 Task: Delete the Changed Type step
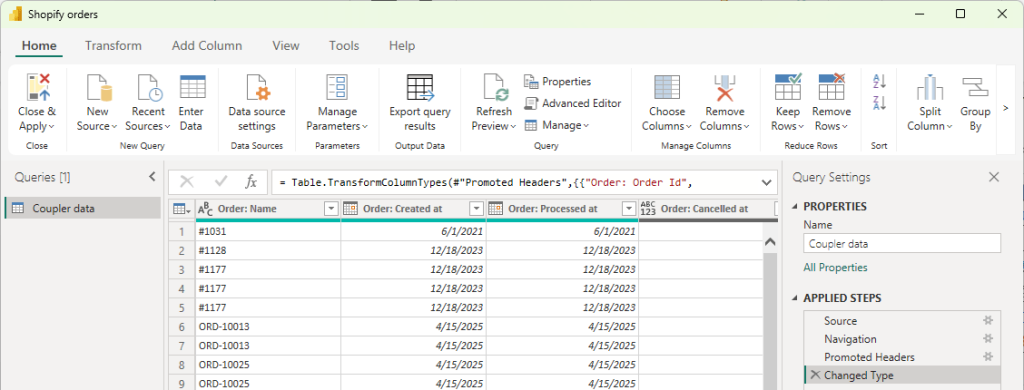pos(814,374)
